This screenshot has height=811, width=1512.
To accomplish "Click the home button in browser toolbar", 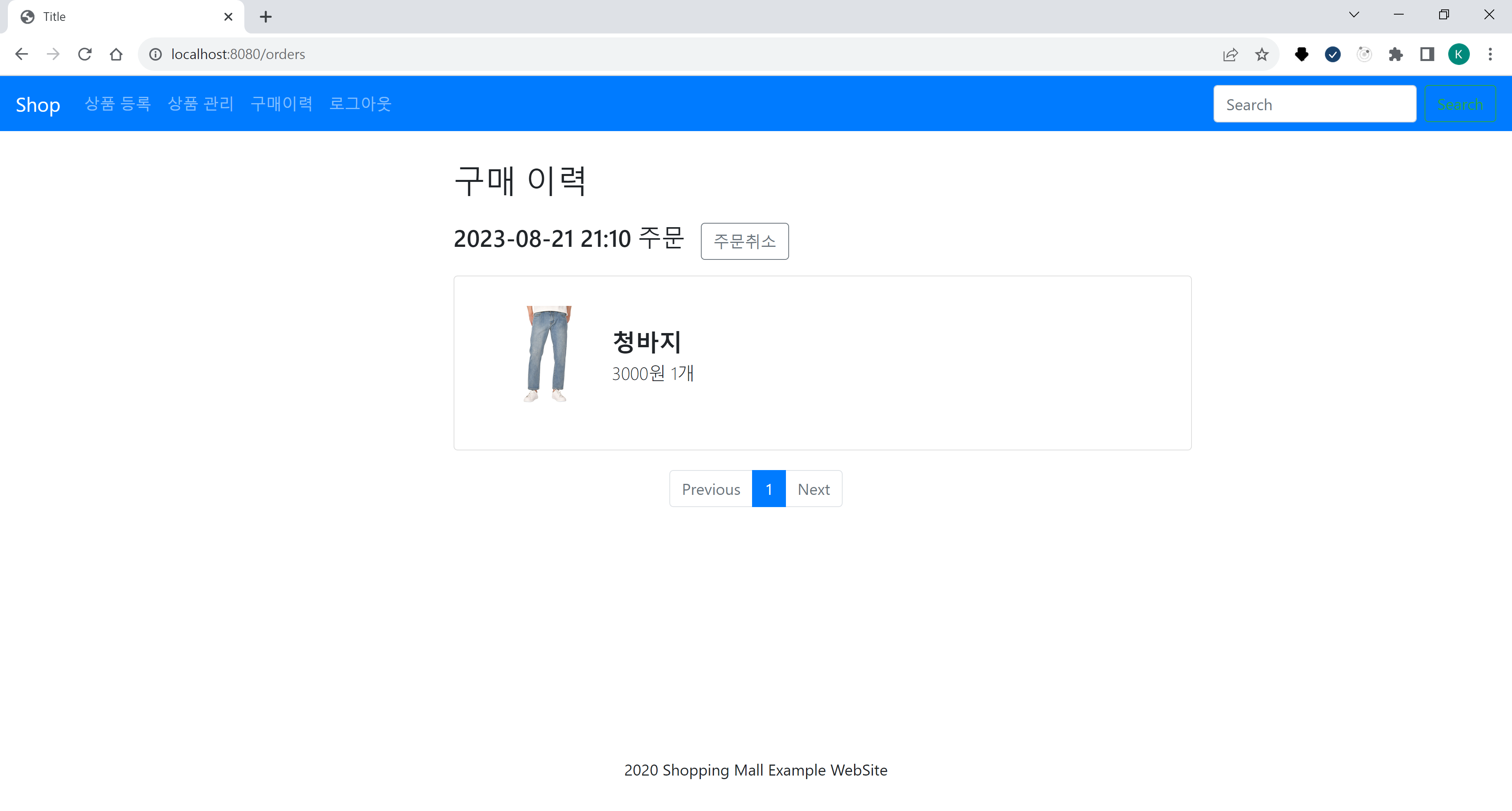I will [x=116, y=54].
